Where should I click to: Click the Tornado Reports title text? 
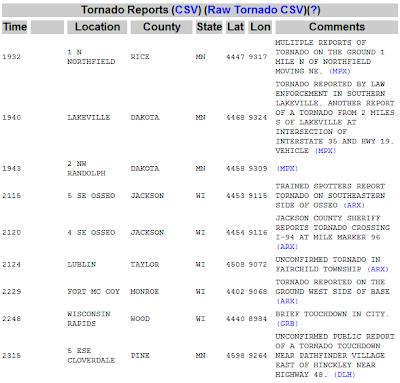125,10
